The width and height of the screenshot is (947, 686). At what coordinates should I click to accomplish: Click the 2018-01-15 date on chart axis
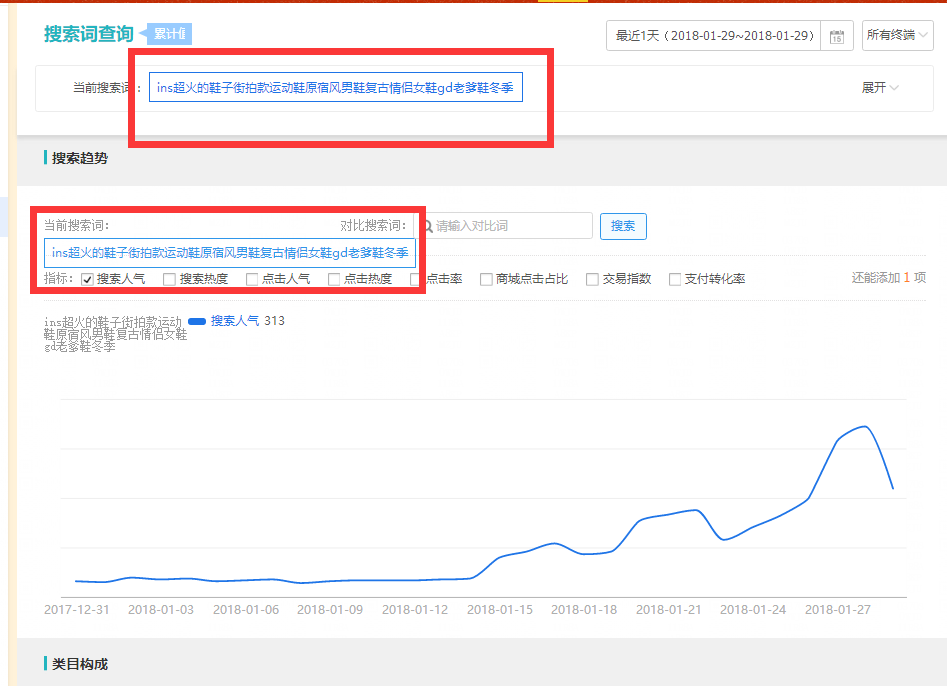499,609
